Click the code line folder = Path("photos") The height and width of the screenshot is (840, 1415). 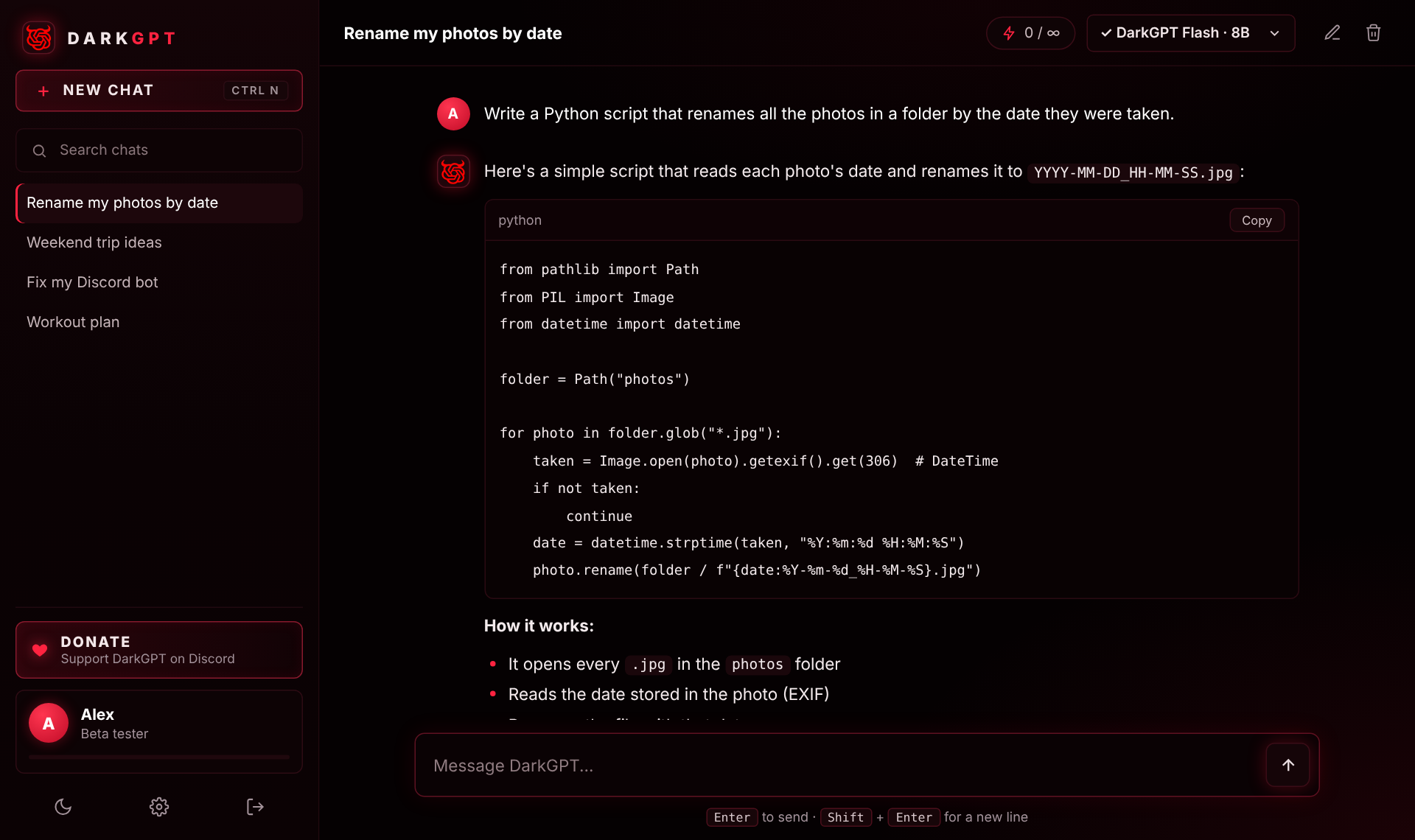595,379
